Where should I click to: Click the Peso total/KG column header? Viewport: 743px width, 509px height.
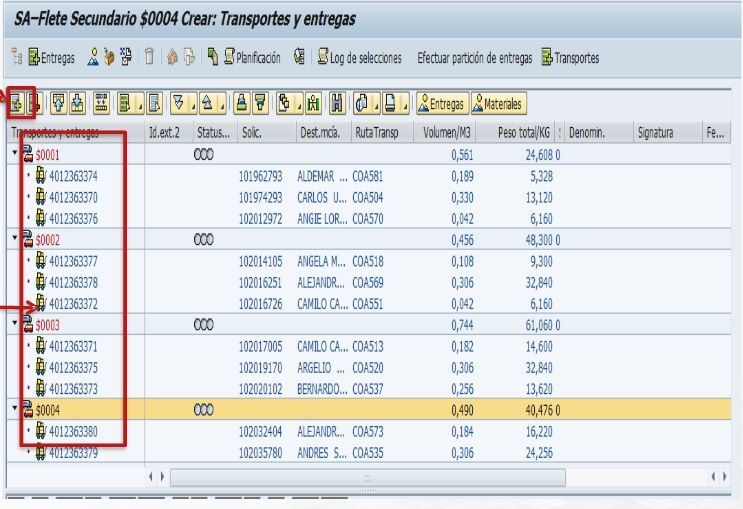pyautogui.click(x=525, y=132)
